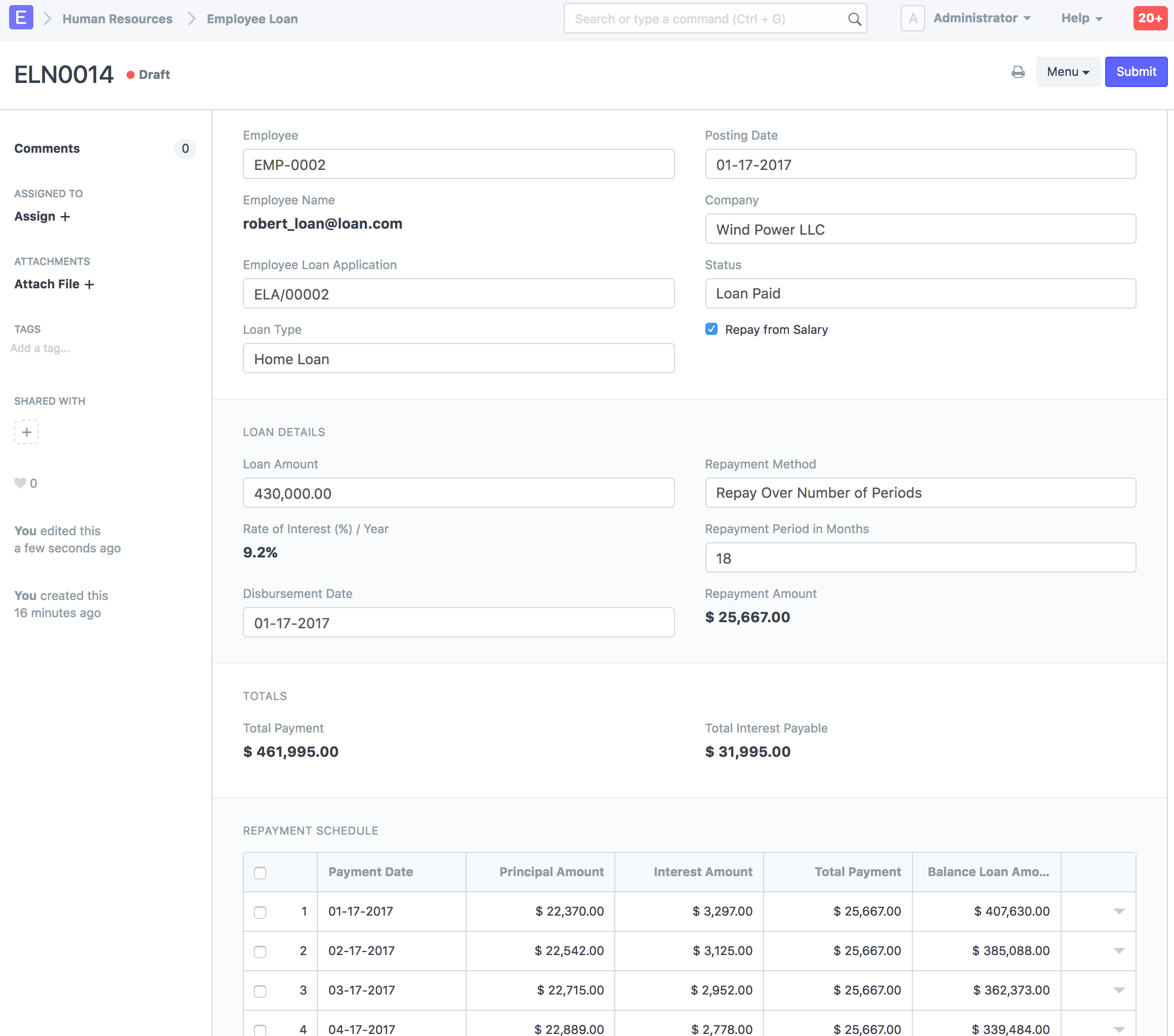Select all repayment schedule rows checkbox

point(260,872)
